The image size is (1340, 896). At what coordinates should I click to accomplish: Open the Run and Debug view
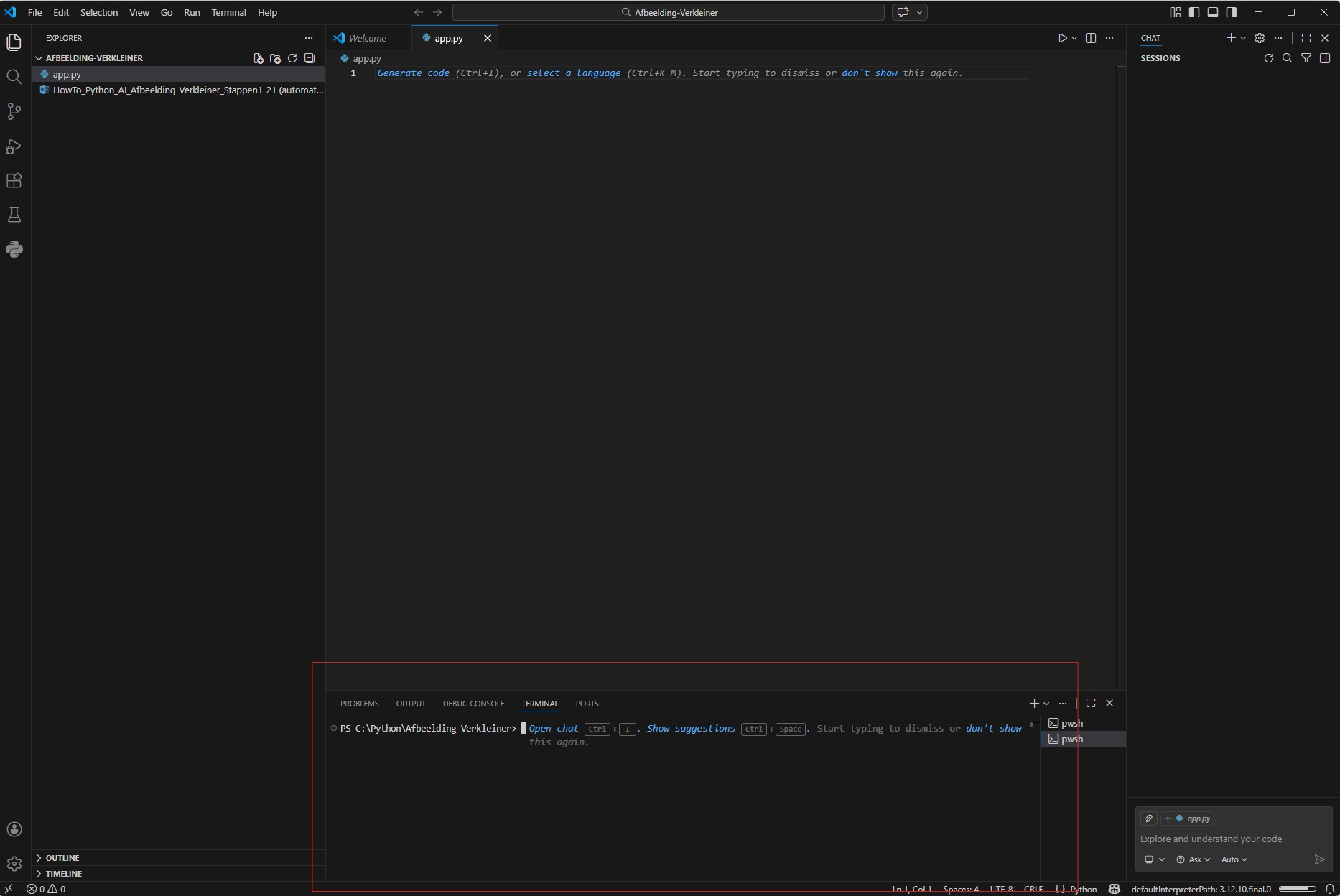pyautogui.click(x=14, y=146)
